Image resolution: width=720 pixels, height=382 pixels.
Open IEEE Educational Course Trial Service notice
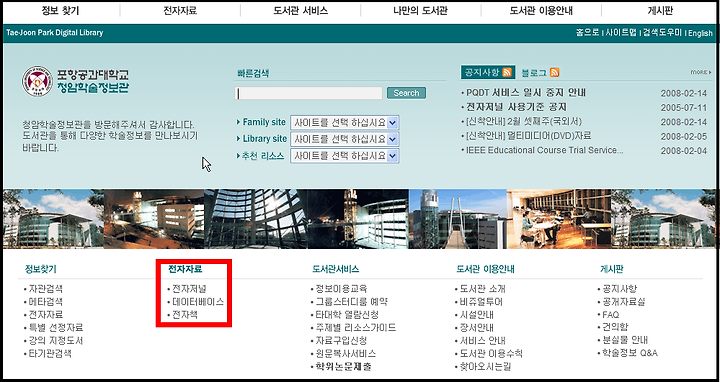[x=545, y=150]
